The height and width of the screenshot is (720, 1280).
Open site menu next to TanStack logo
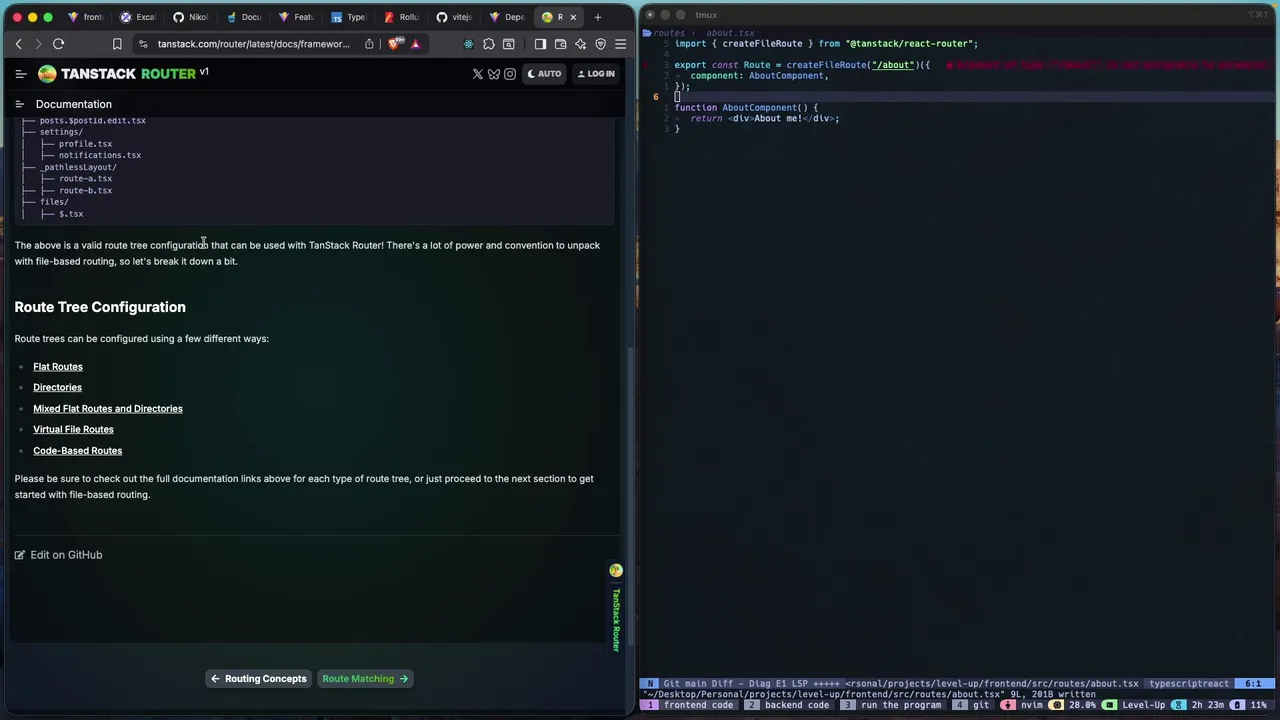click(x=21, y=74)
